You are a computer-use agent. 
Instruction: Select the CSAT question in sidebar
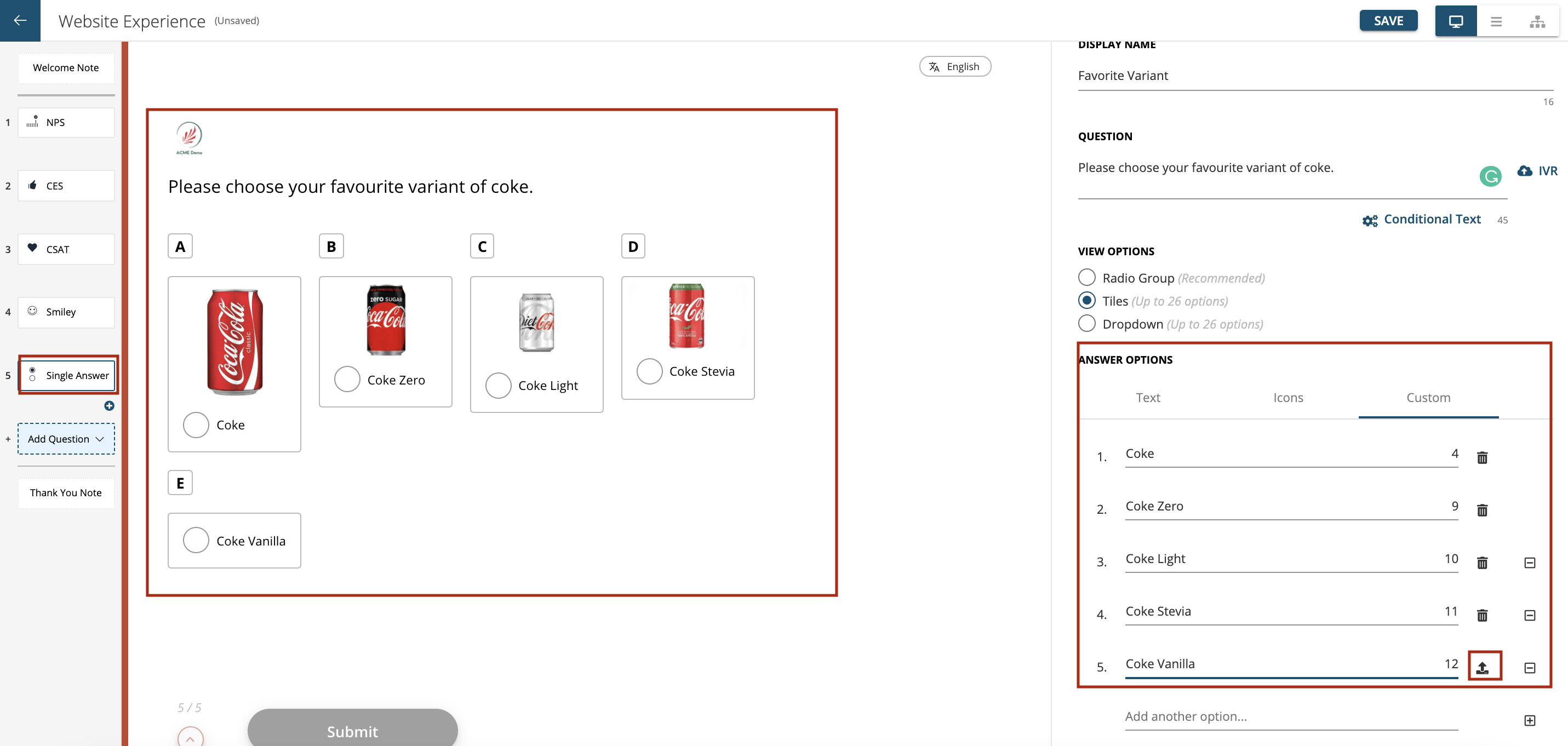pos(66,249)
